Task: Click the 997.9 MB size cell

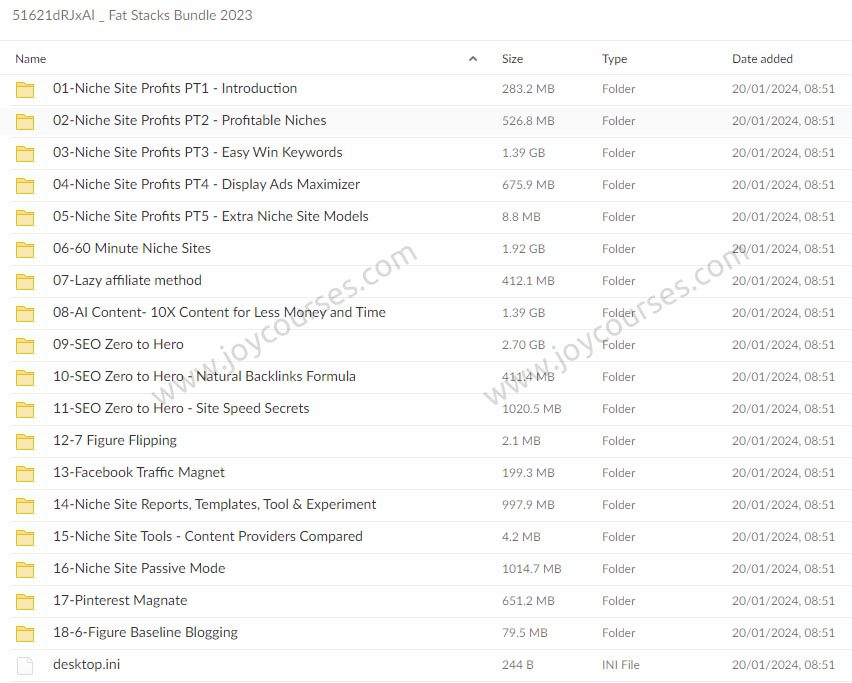Action: 528,505
